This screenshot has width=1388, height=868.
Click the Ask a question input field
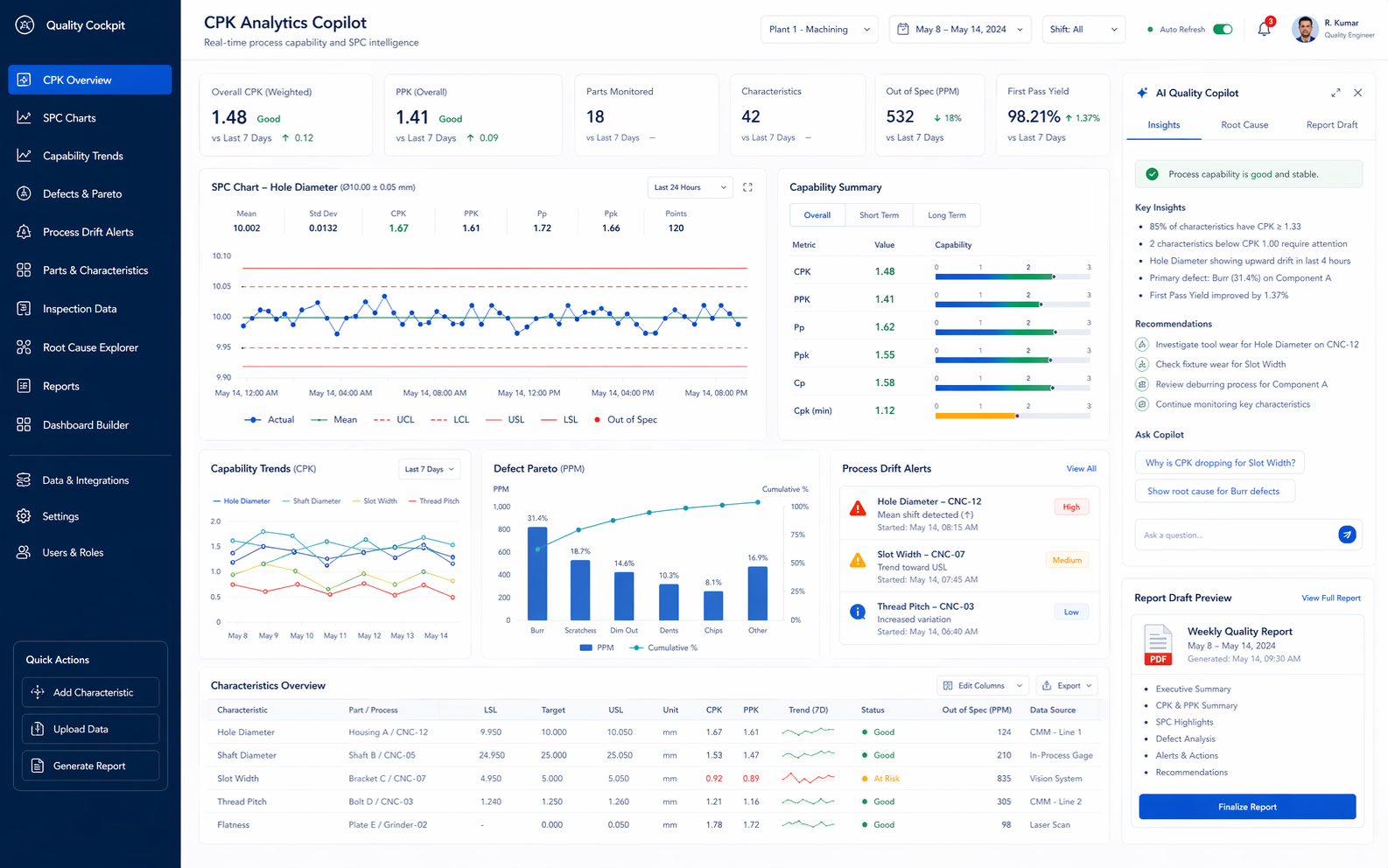click(1236, 535)
